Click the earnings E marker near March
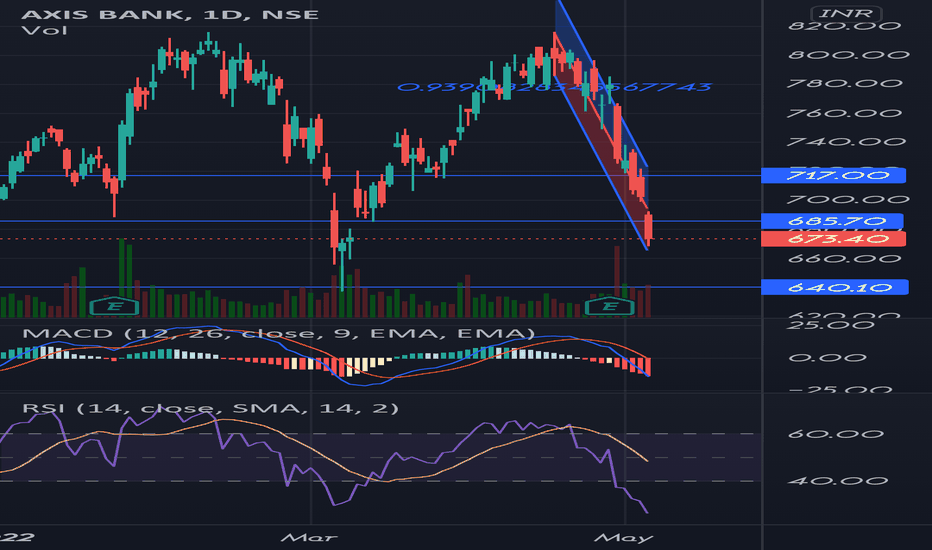The width and height of the screenshot is (932, 550). click(114, 306)
